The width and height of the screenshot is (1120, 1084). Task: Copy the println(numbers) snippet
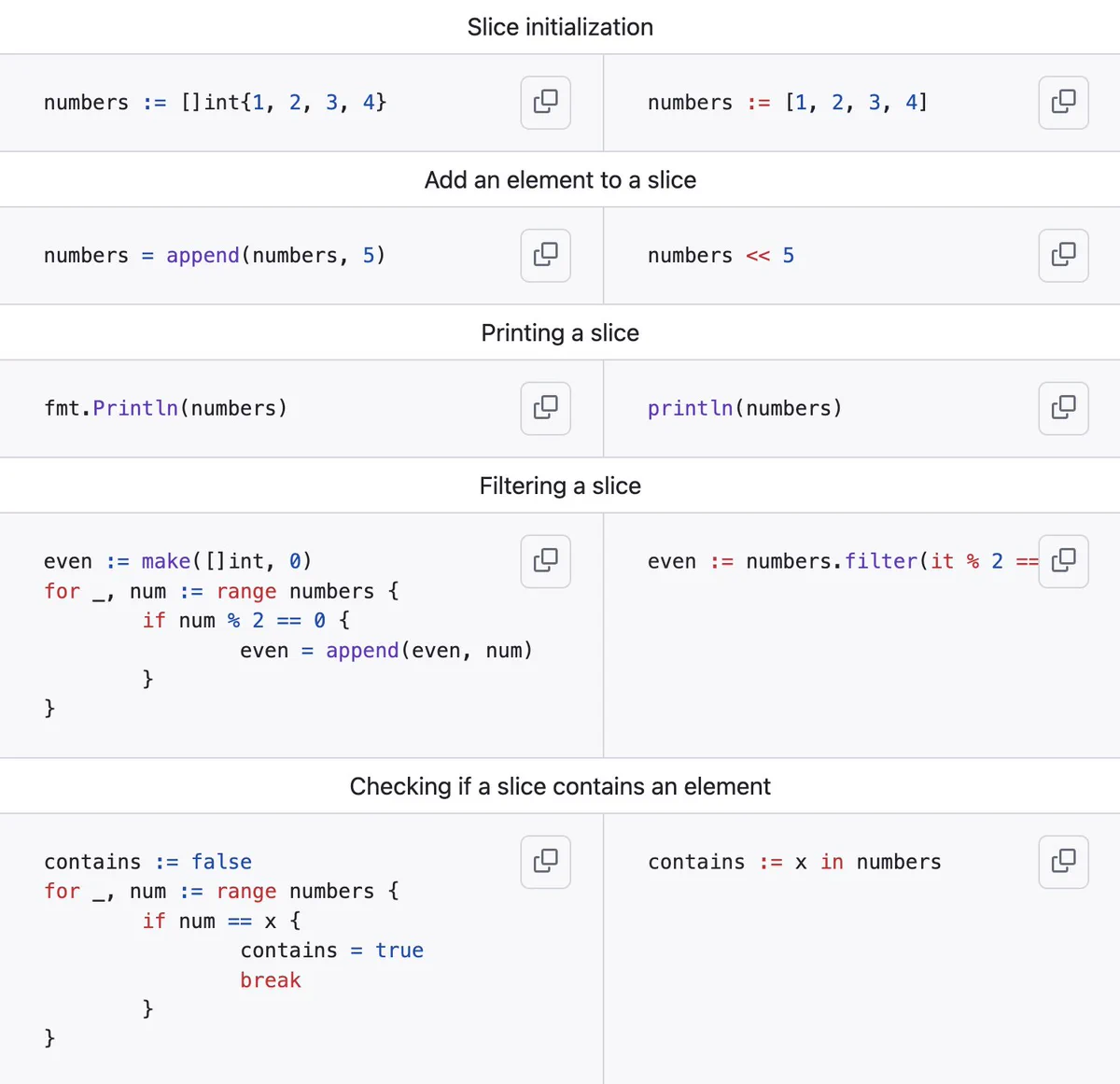[1064, 408]
